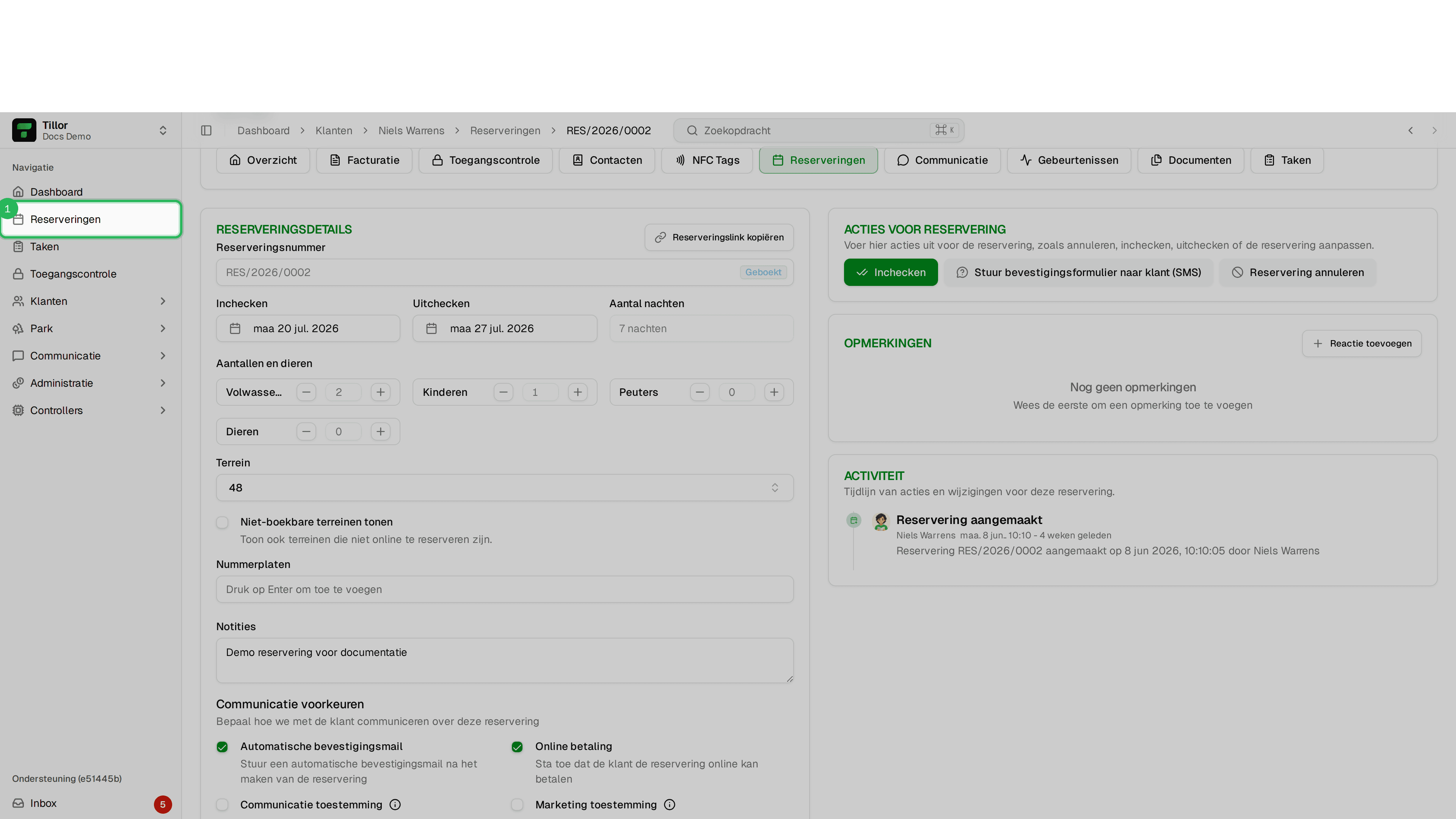Click the Uitchecken date calendar icon
Image resolution: width=1456 pixels, height=819 pixels.
pos(431,328)
